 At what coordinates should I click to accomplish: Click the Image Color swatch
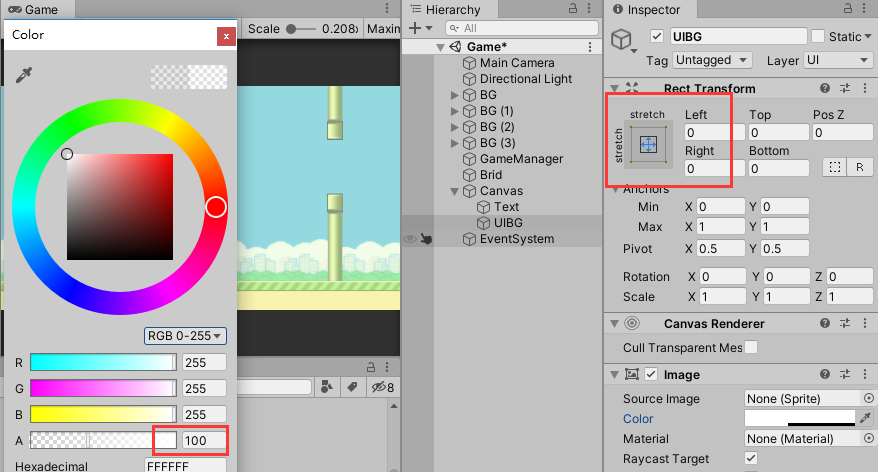pos(800,418)
